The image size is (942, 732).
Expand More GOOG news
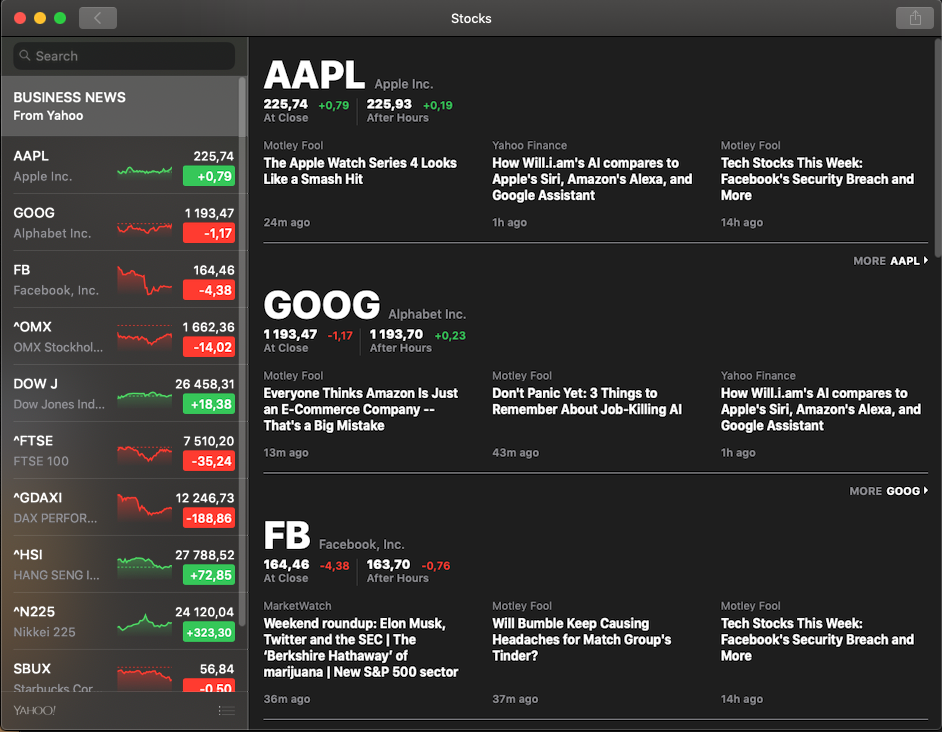889,491
